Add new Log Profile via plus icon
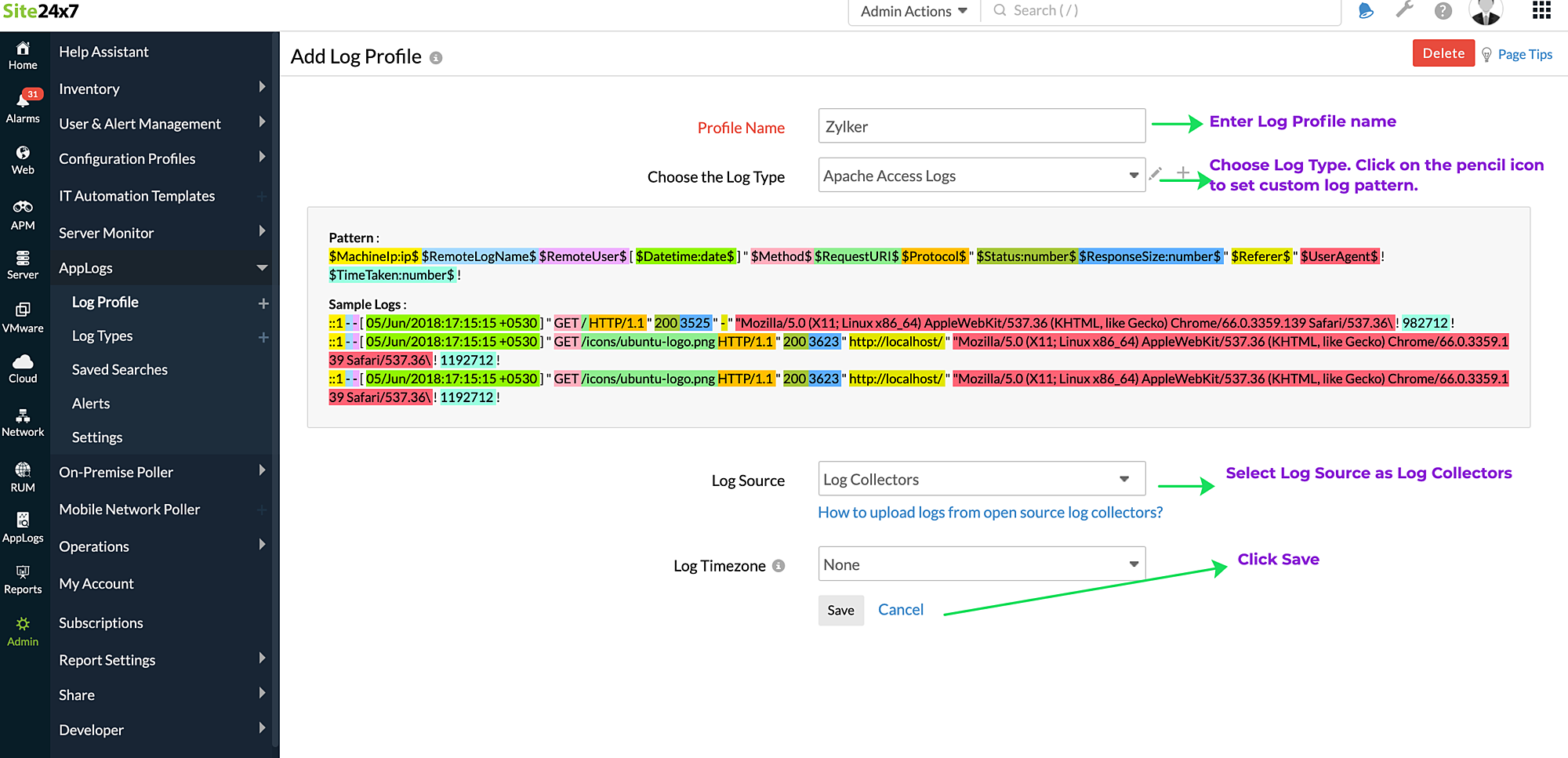The width and height of the screenshot is (1568, 758). (x=263, y=303)
